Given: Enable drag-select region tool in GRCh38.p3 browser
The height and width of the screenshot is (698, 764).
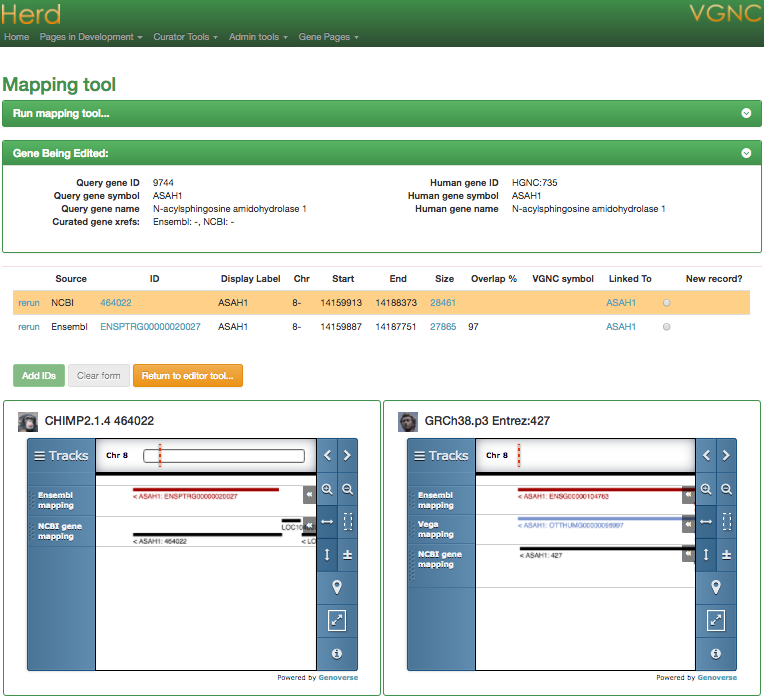Looking at the screenshot, I should [x=726, y=521].
